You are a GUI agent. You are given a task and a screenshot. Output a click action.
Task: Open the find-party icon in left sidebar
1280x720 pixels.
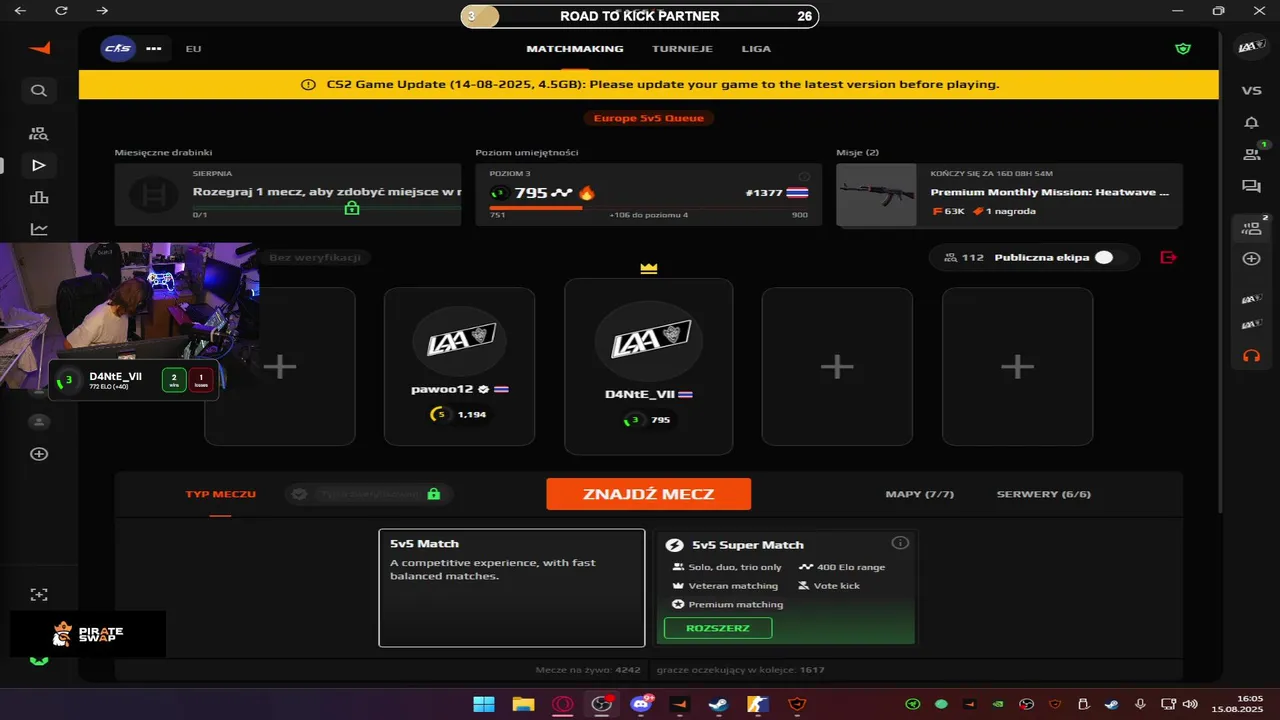(x=39, y=133)
